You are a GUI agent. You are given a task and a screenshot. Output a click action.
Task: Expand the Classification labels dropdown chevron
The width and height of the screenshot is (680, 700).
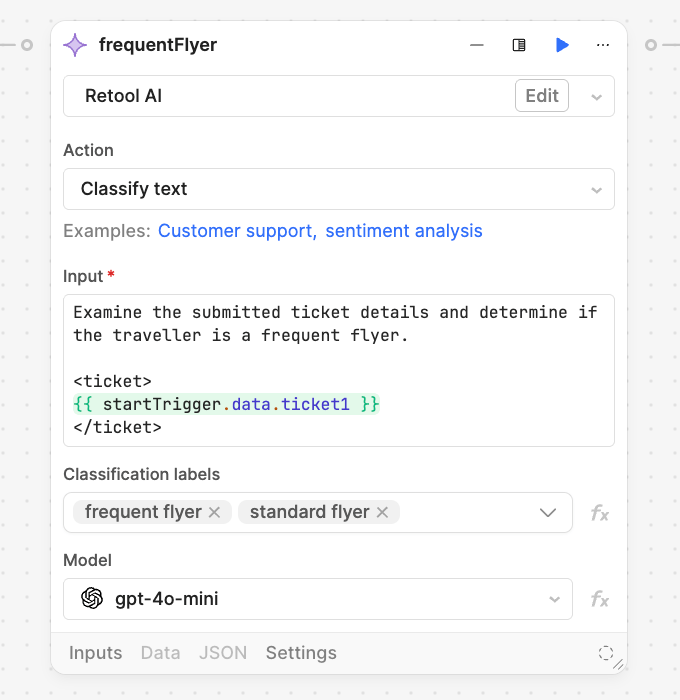pos(548,513)
